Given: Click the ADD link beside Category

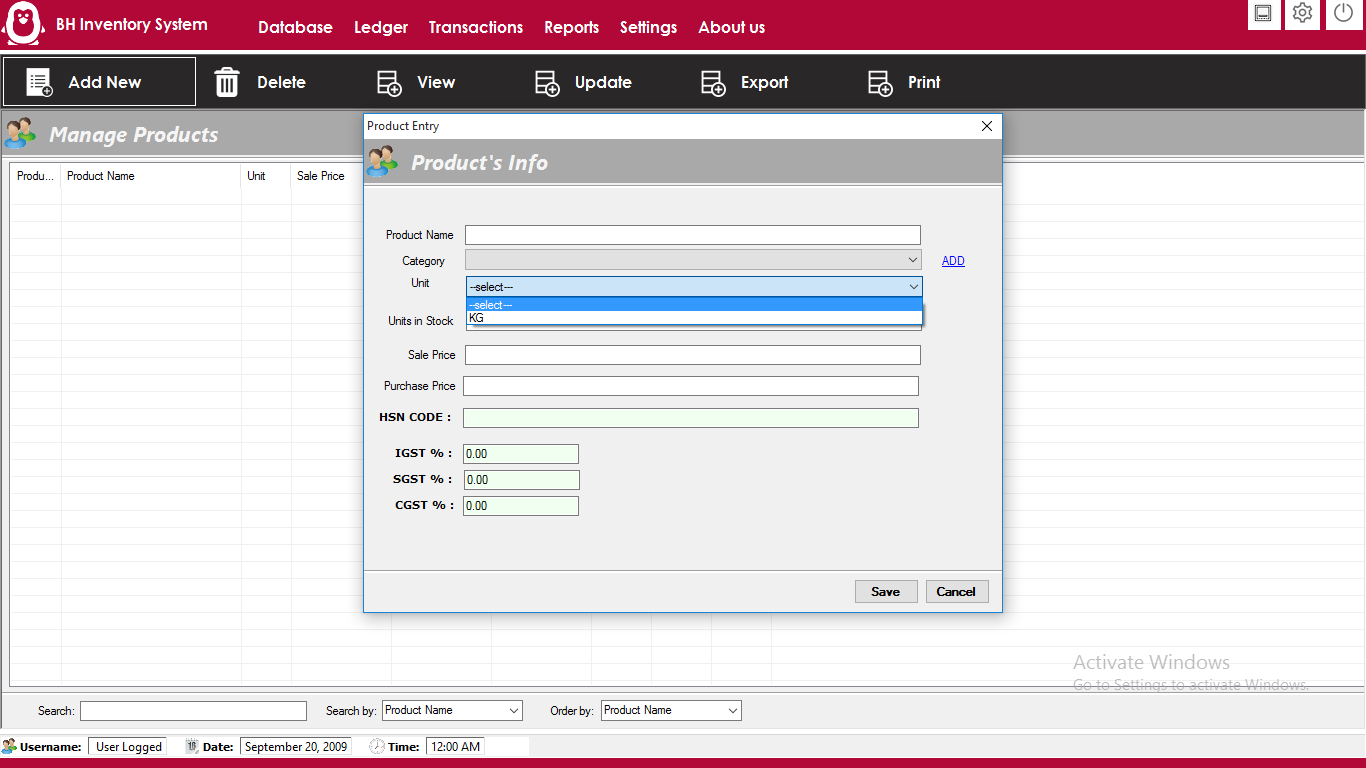Looking at the screenshot, I should pos(952,260).
